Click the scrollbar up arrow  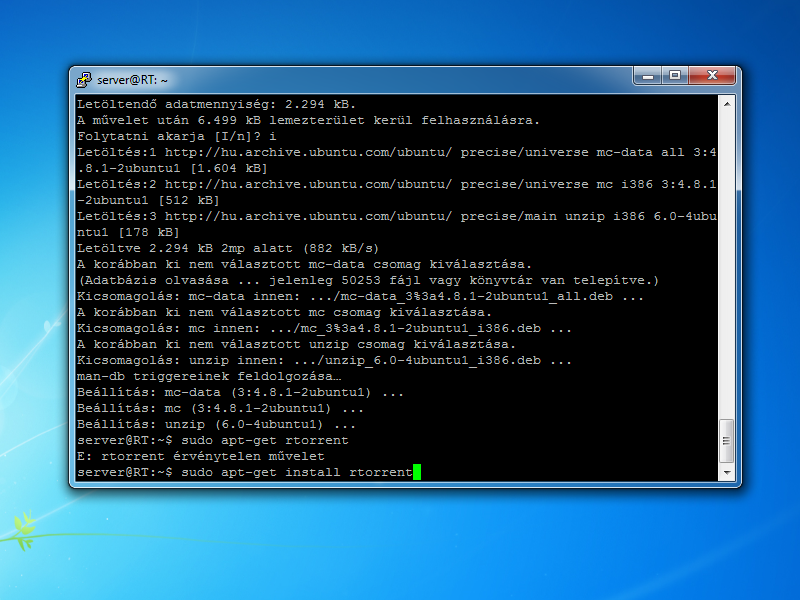pos(727,103)
